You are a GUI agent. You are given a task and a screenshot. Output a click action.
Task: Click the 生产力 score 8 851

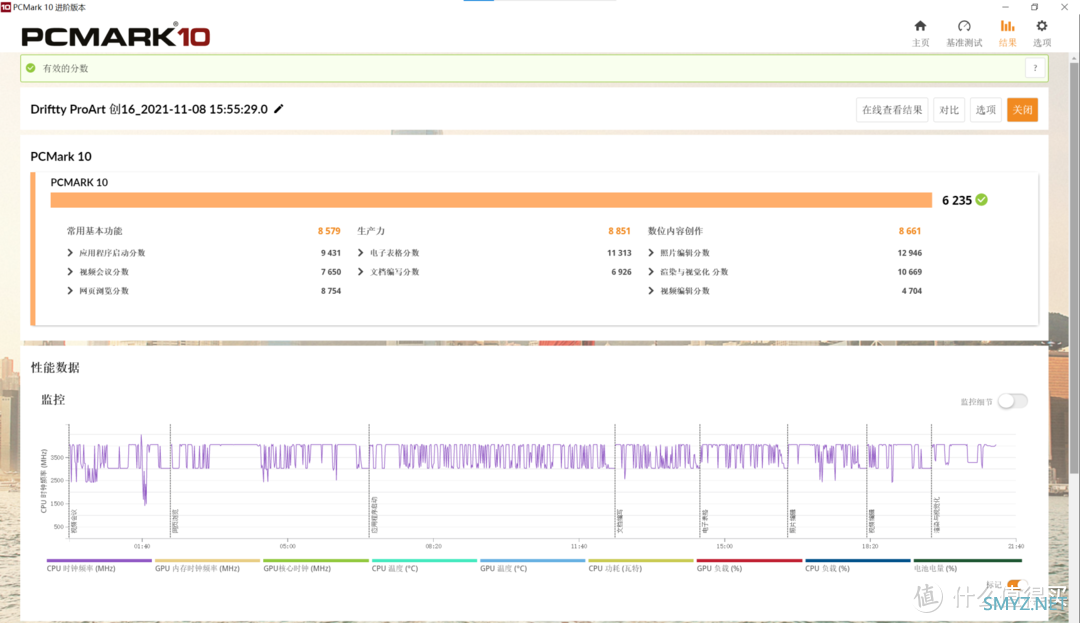[x=619, y=231]
